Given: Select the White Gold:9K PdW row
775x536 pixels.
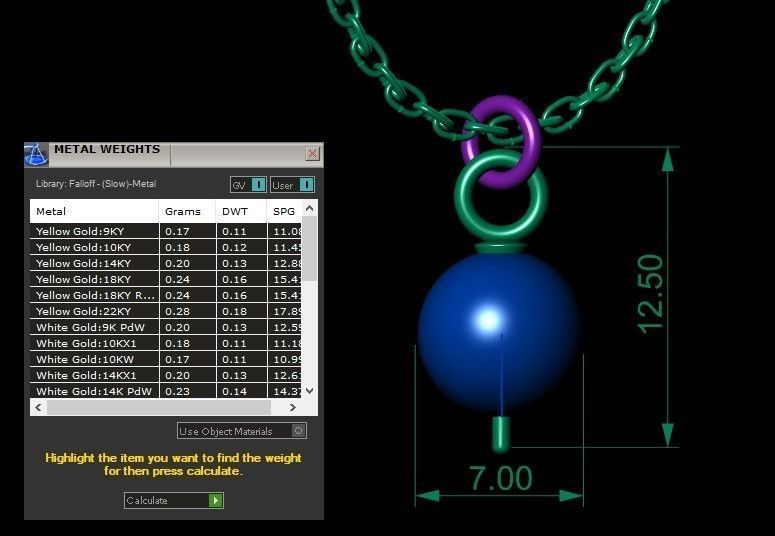Looking at the screenshot, I should [166, 327].
